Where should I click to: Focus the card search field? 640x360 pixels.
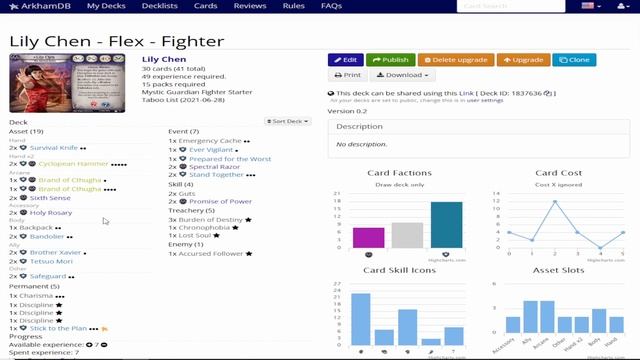[x=511, y=6]
